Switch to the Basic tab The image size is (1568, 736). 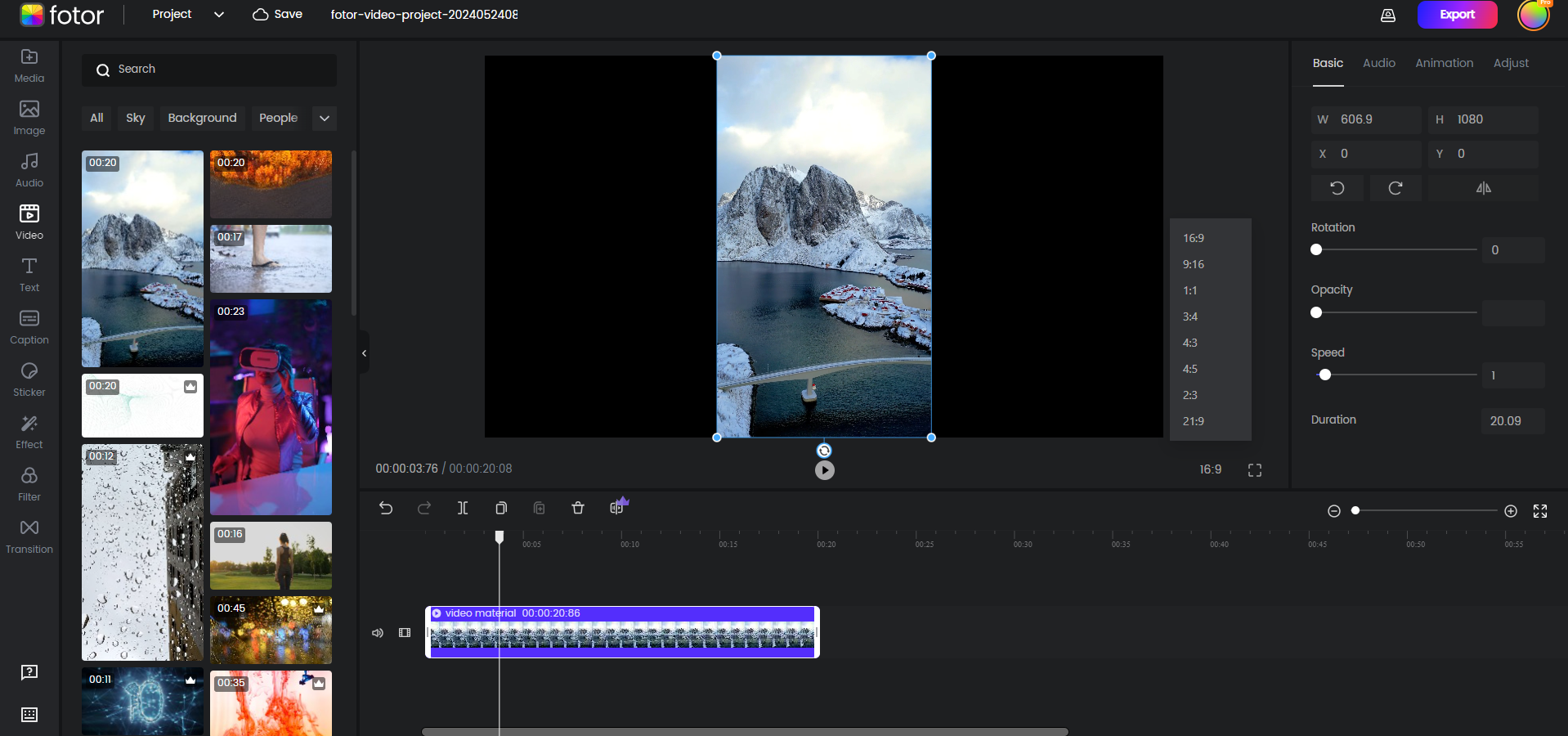(1328, 63)
